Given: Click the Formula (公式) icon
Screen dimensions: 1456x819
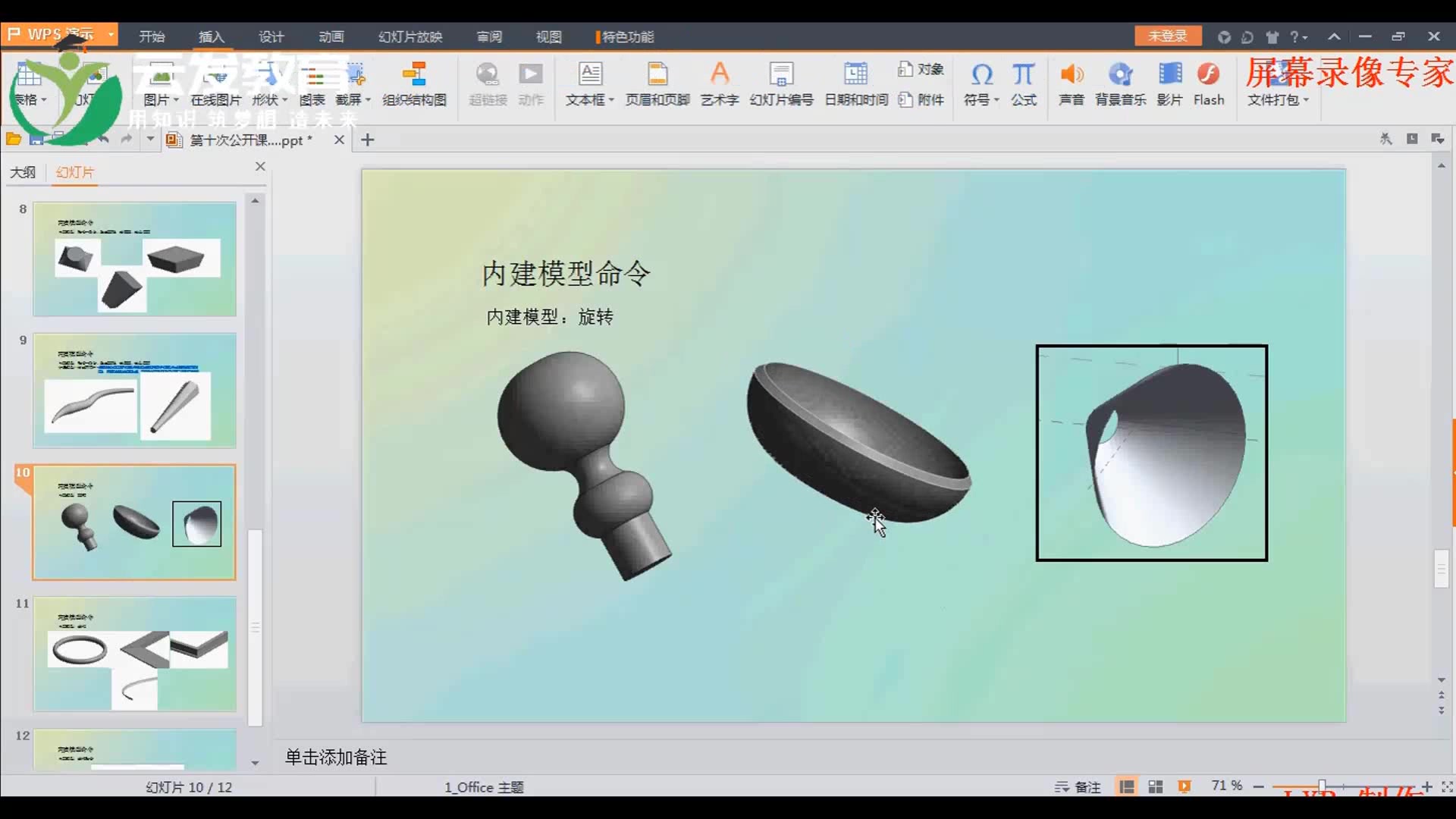Looking at the screenshot, I should click(x=1023, y=83).
